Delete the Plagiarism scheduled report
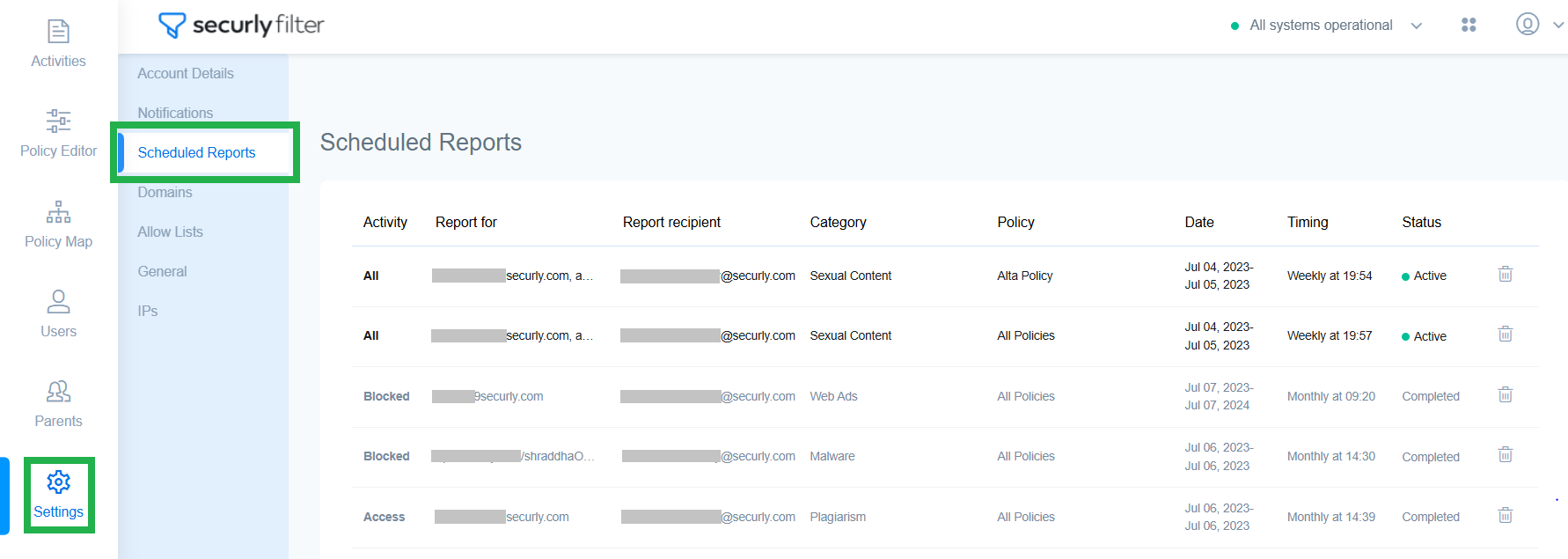1568x559 pixels. tap(1506, 515)
